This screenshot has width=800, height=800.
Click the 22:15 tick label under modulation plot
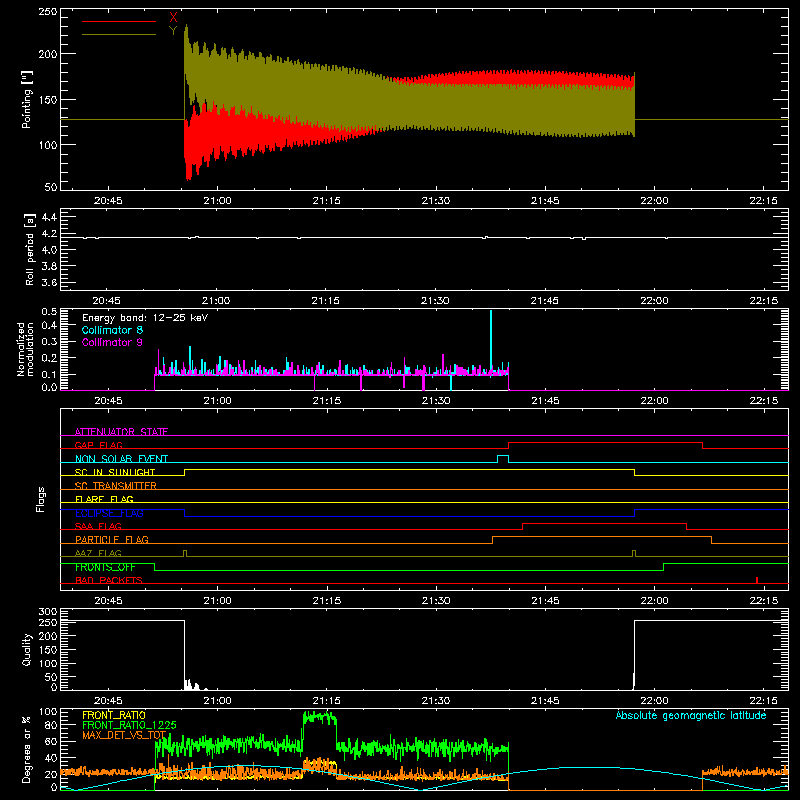pyautogui.click(x=763, y=401)
